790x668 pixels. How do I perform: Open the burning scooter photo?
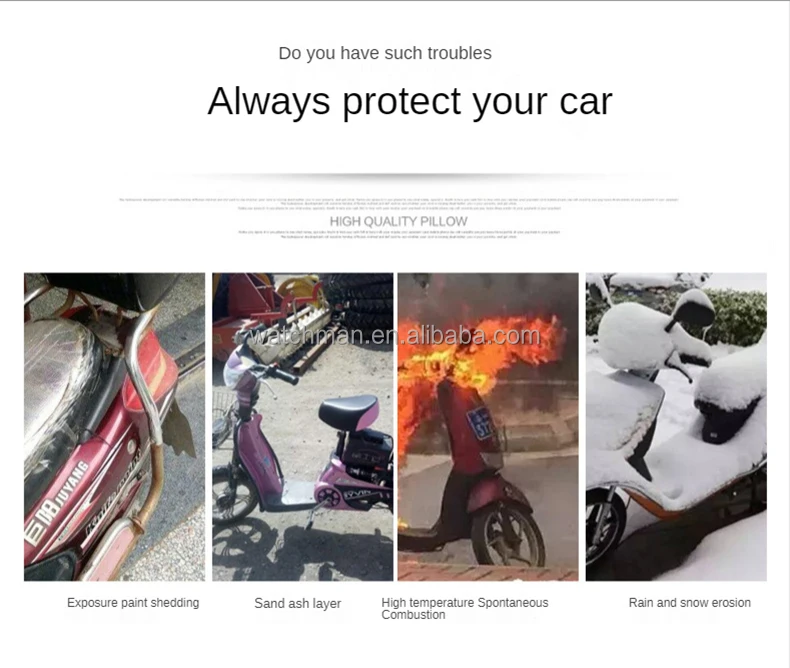tap(488, 427)
